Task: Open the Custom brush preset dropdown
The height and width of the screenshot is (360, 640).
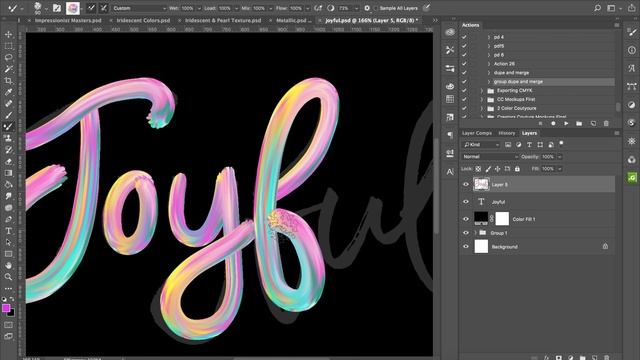Action: click(x=139, y=8)
